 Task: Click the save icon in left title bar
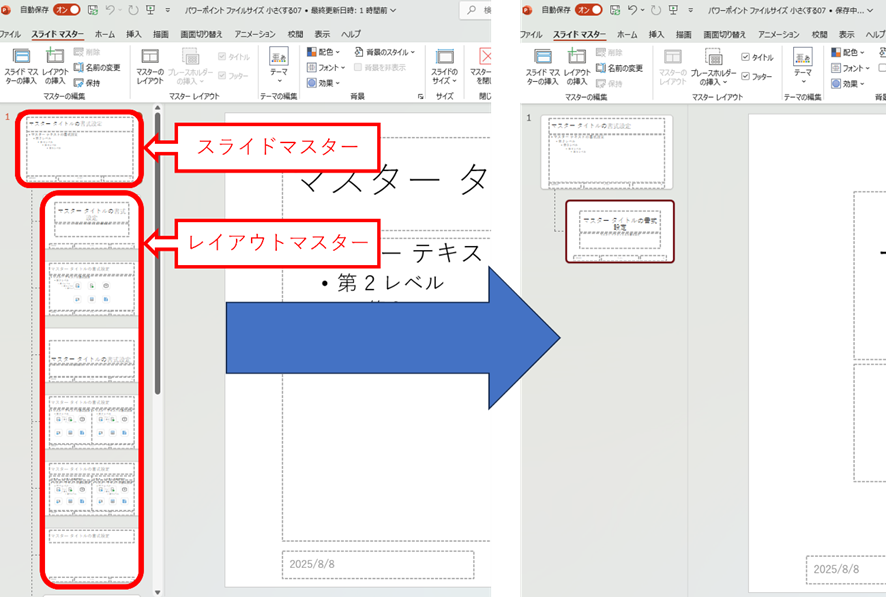pyautogui.click(x=93, y=10)
